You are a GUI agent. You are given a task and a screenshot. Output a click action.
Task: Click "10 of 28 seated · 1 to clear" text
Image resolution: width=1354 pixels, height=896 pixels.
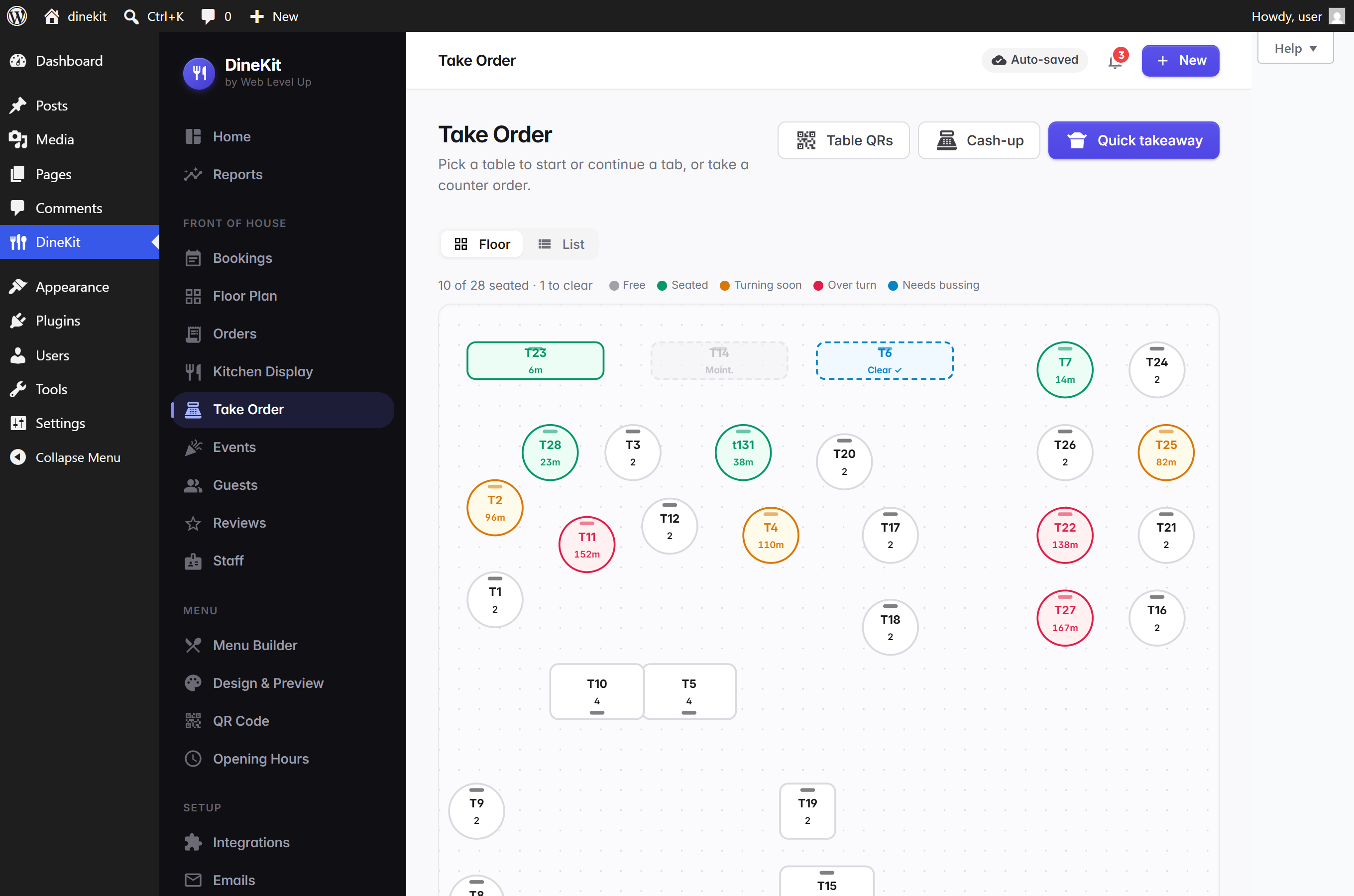click(515, 285)
